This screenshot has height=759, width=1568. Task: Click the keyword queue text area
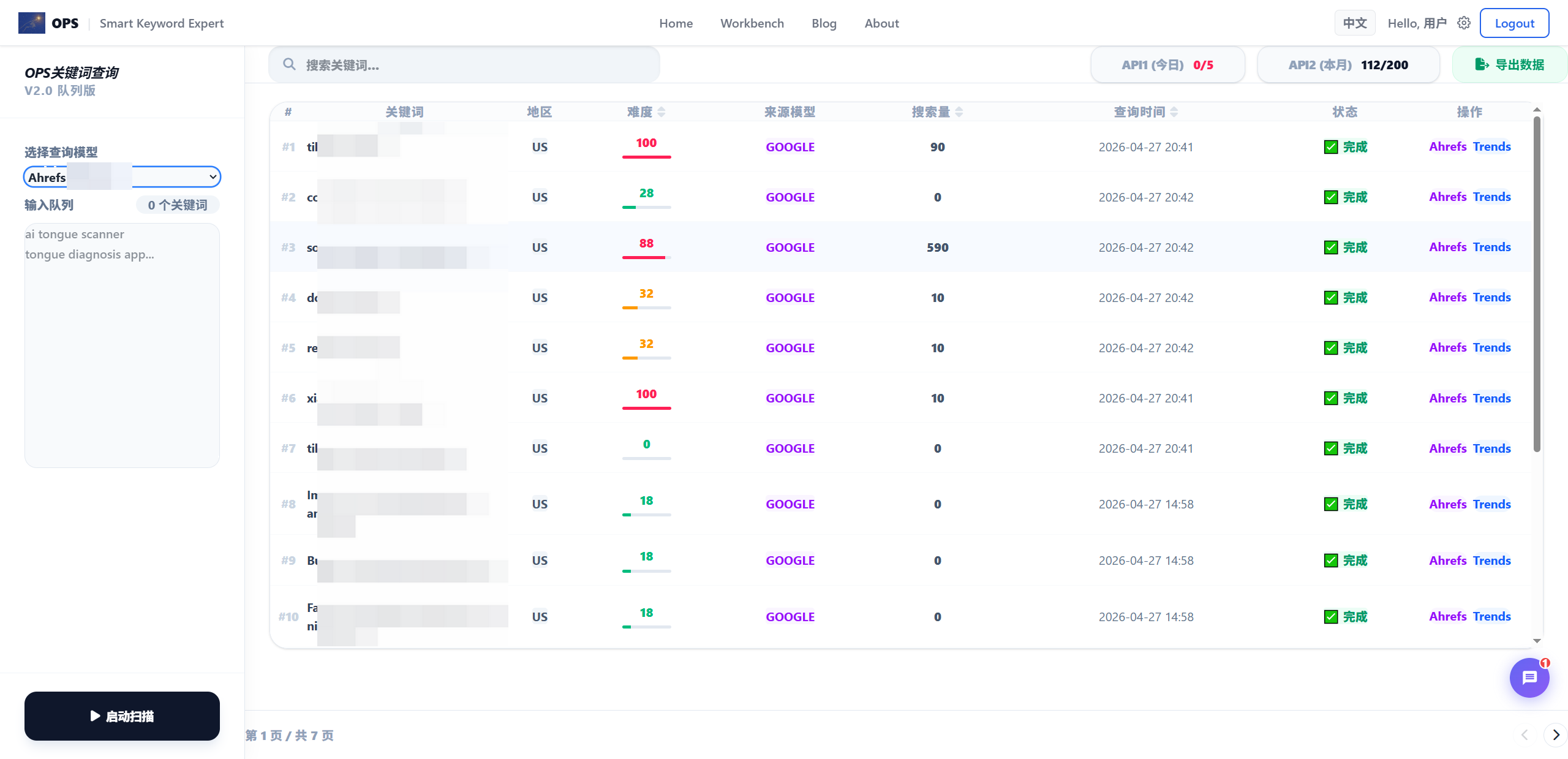(122, 345)
